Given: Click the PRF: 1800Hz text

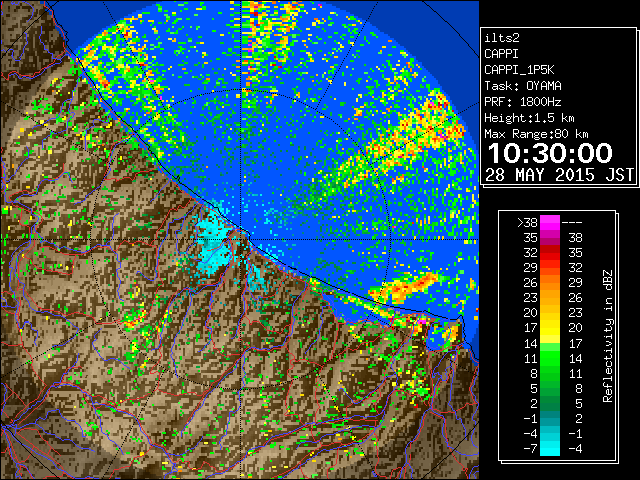Looking at the screenshot, I should click(x=523, y=102).
